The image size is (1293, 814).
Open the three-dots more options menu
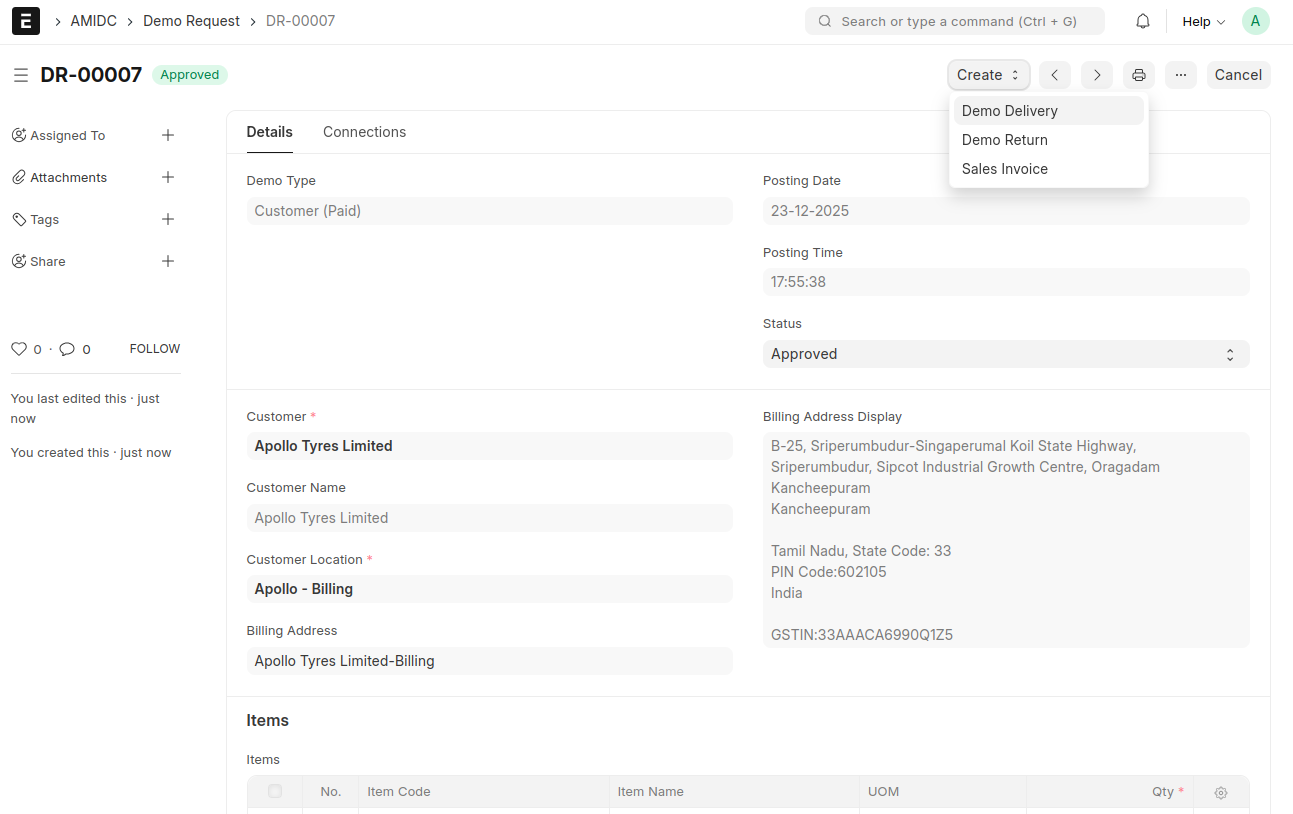tap(1180, 75)
